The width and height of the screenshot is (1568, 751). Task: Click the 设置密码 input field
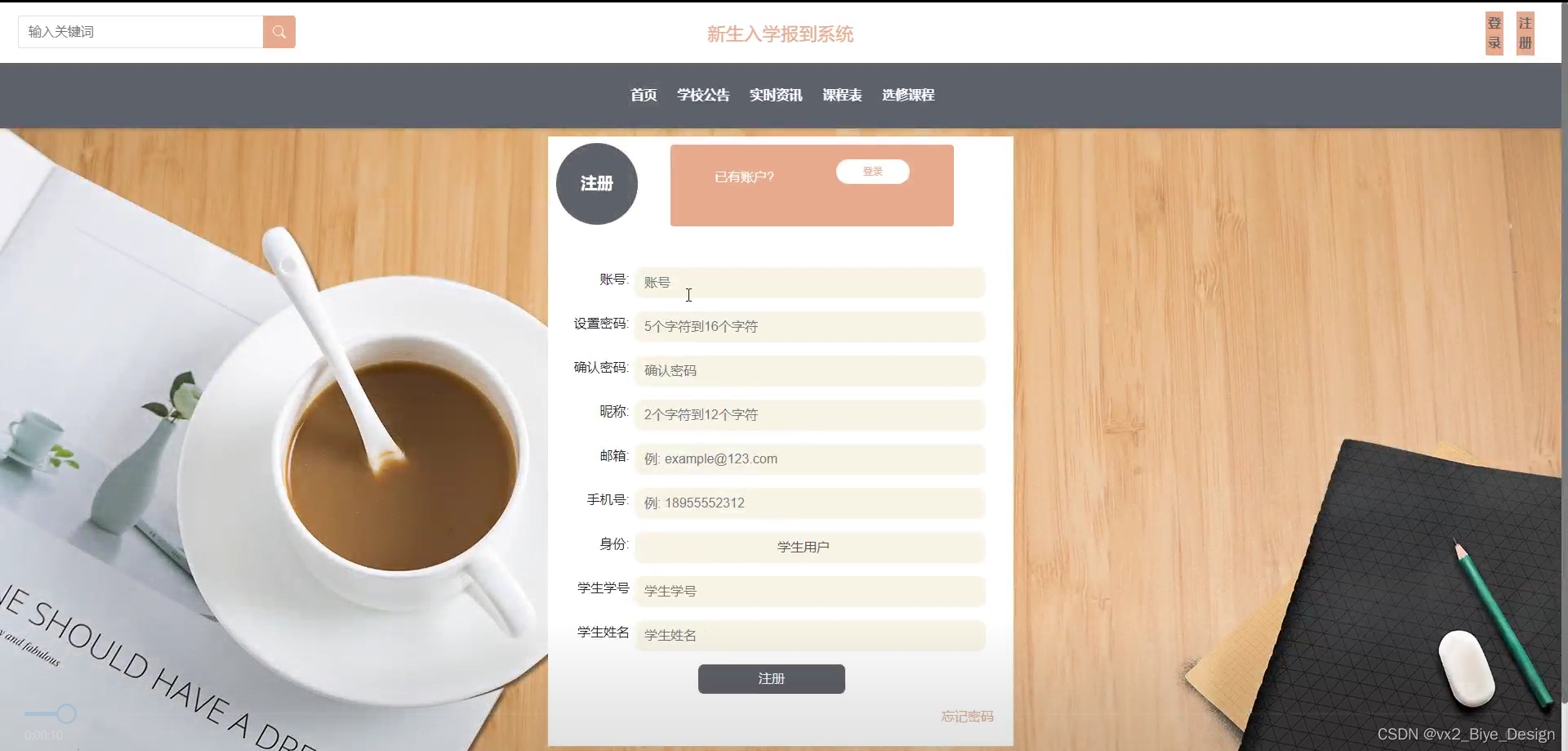[810, 327]
